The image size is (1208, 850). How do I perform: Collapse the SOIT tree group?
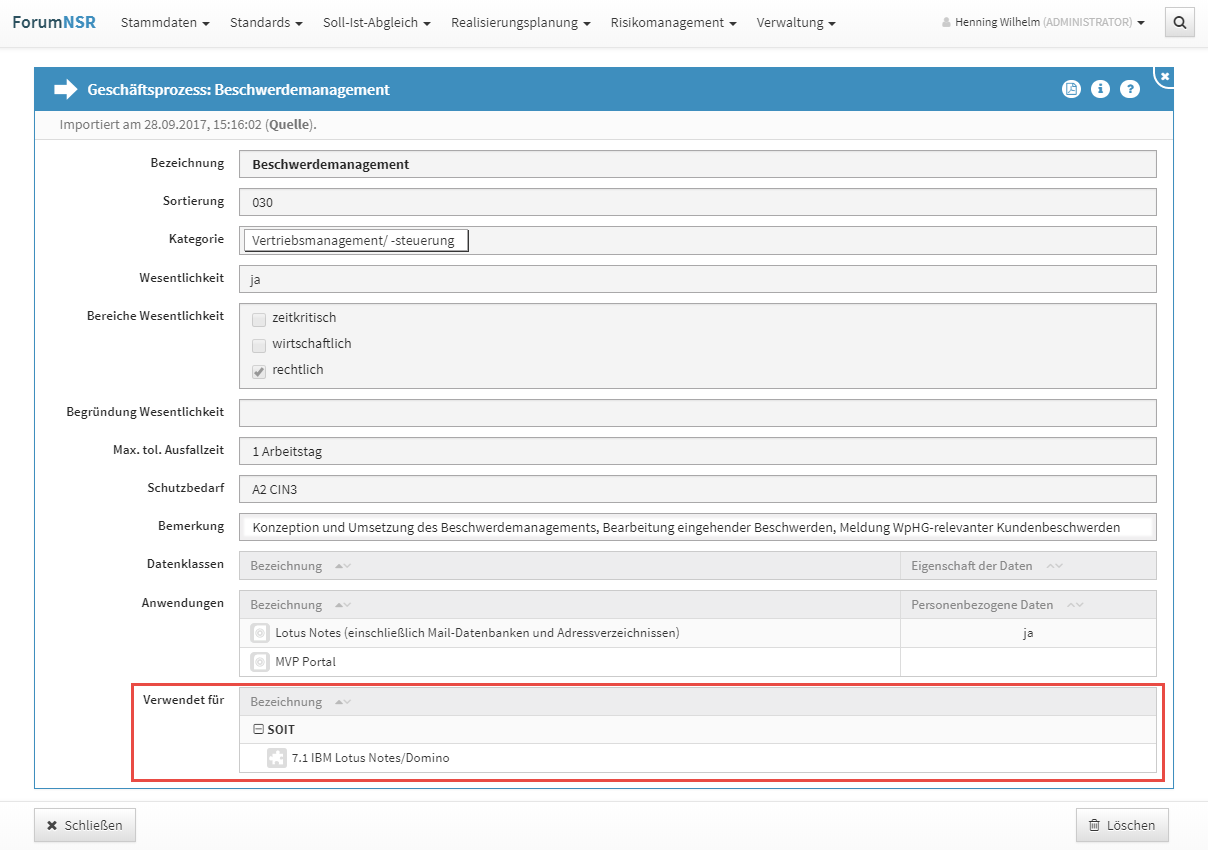(259, 730)
